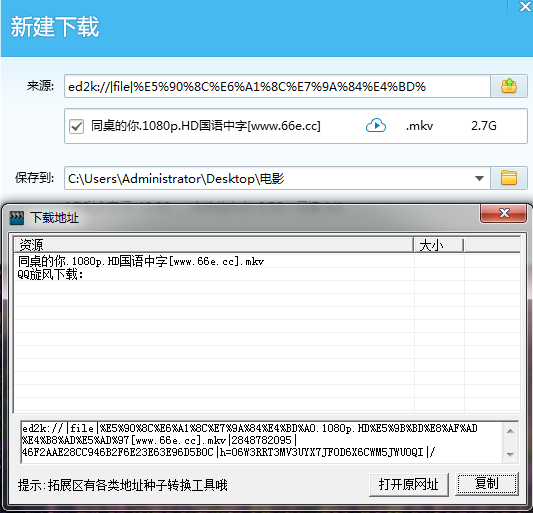Open the yellow folder browse icon
Viewport: 533px width, 513px height.
click(509, 178)
